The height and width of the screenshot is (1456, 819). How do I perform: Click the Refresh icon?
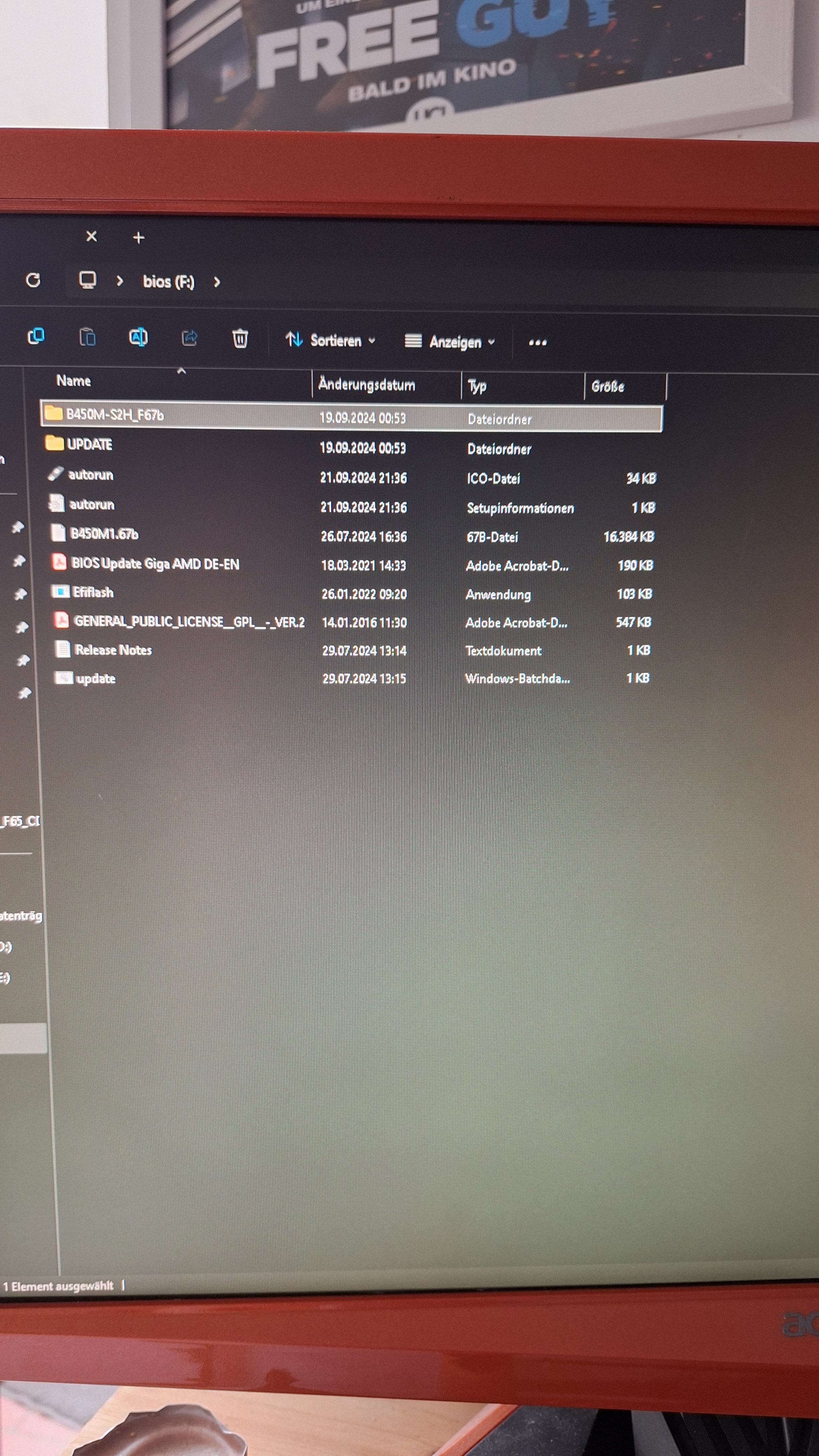[x=33, y=280]
